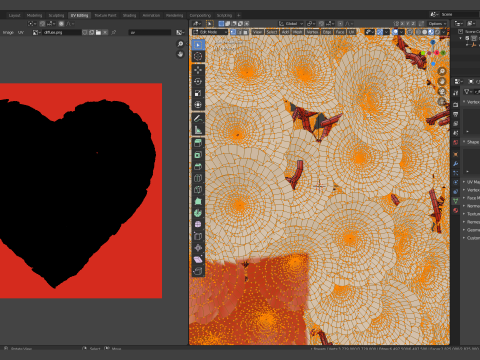Select the Shrink/Fatten tool
This screenshot has width=480, height=360.
198,248
